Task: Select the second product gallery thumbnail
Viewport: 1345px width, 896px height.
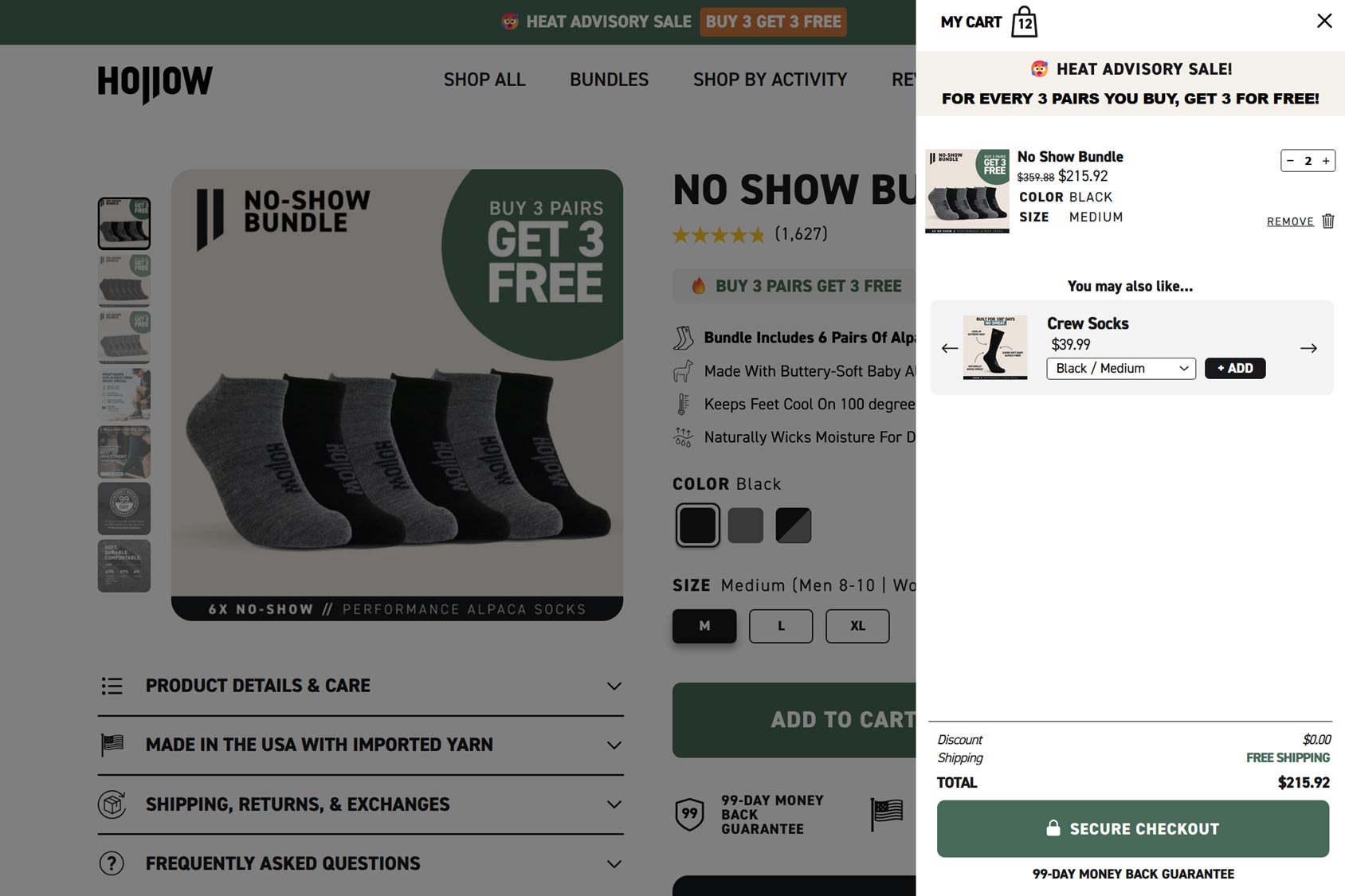Action: [124, 280]
